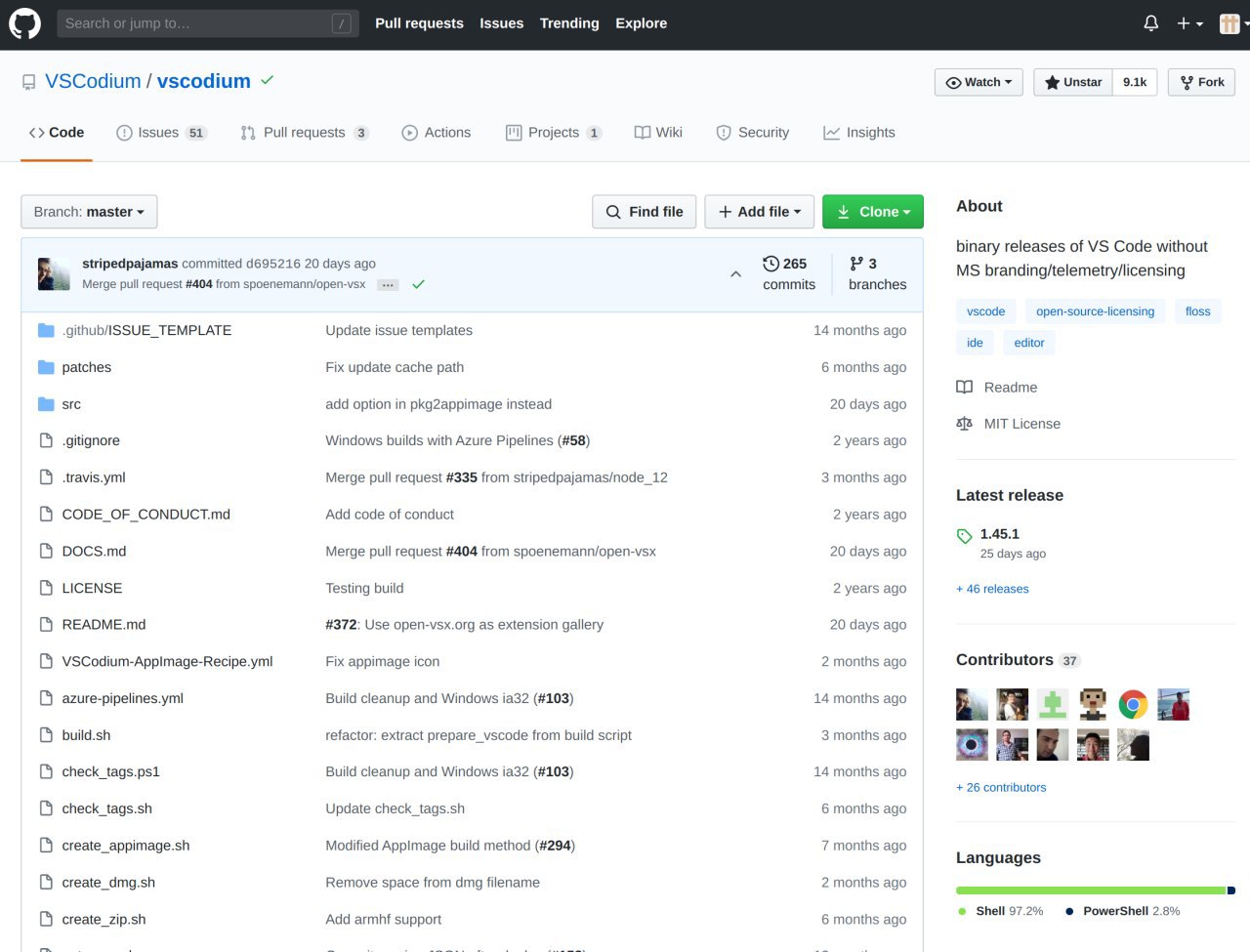Open the create_dmg.sh file
Image resolution: width=1250 pixels, height=952 pixels.
click(108, 883)
